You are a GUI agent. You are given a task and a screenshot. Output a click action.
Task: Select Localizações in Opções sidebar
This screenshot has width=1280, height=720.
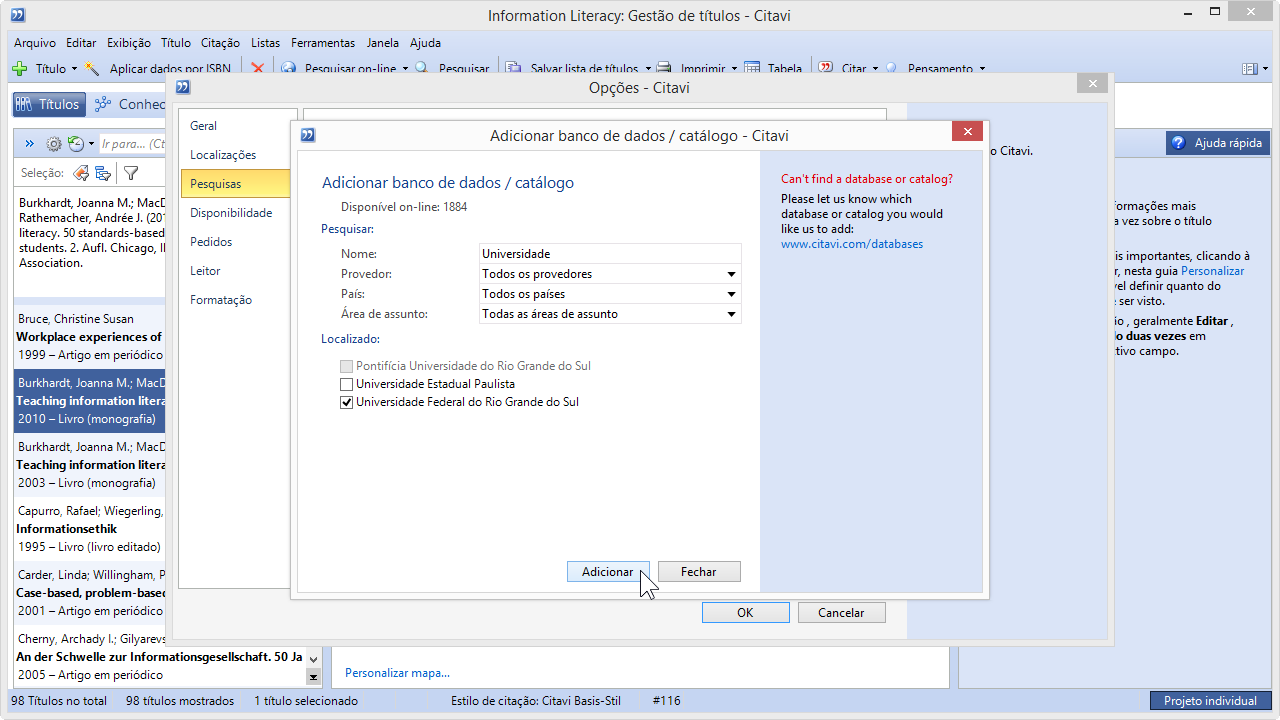coord(236,155)
